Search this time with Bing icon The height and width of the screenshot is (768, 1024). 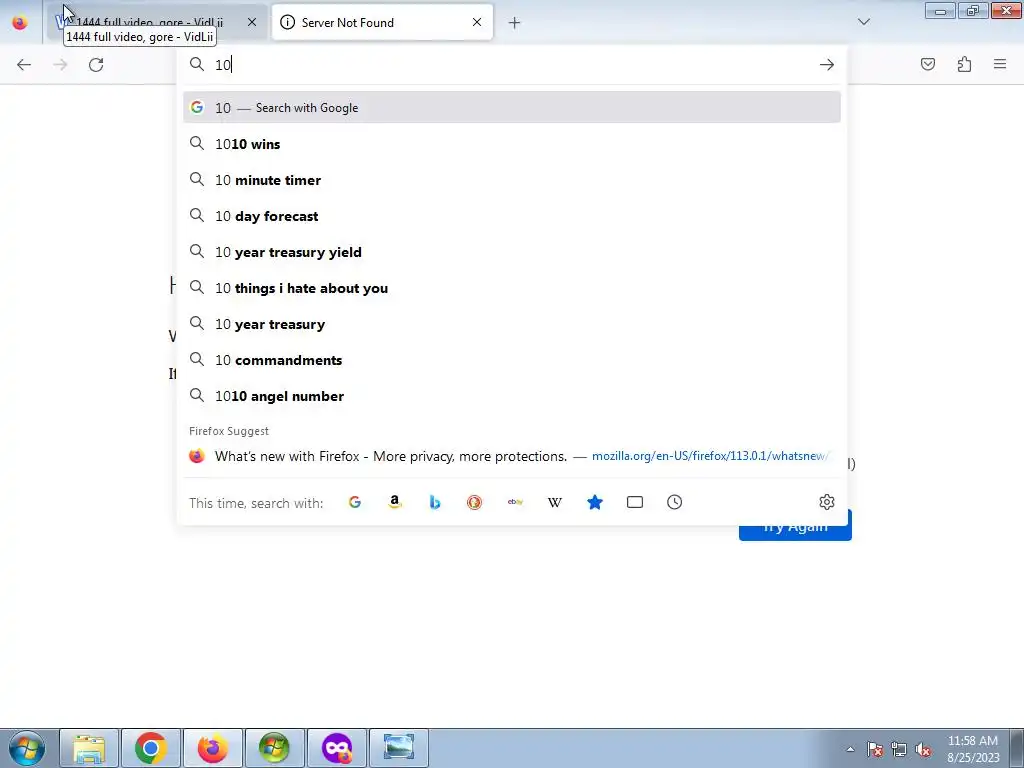[x=435, y=502]
